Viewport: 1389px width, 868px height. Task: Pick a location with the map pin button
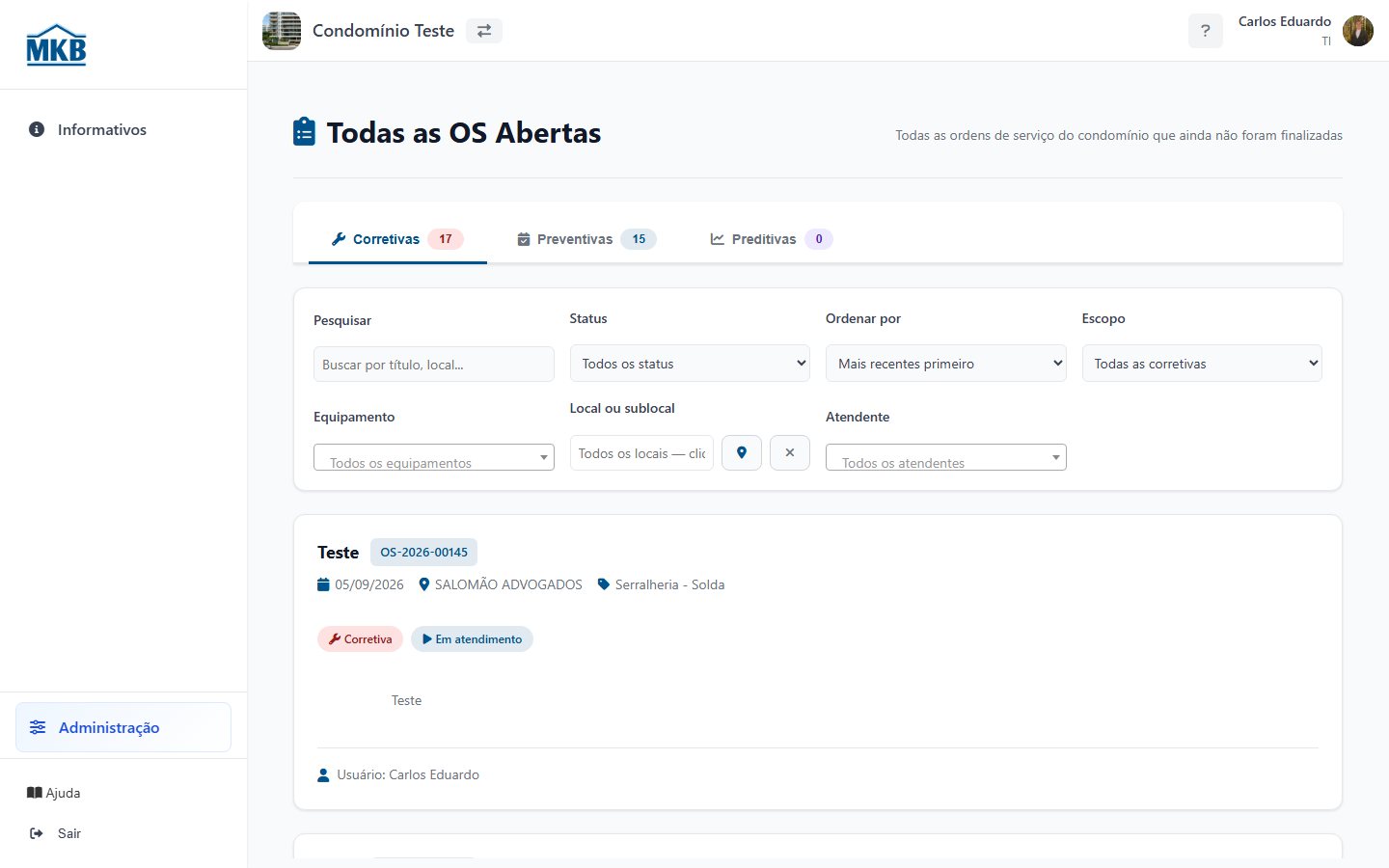[742, 453]
